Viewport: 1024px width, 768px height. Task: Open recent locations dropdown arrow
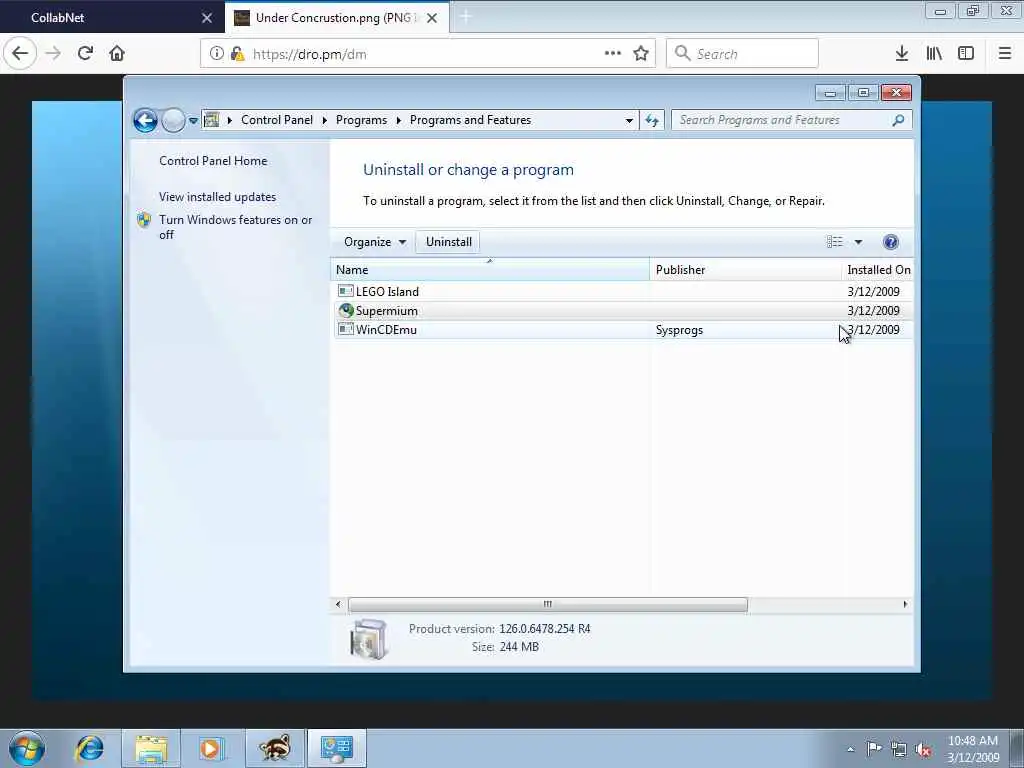pos(193,121)
